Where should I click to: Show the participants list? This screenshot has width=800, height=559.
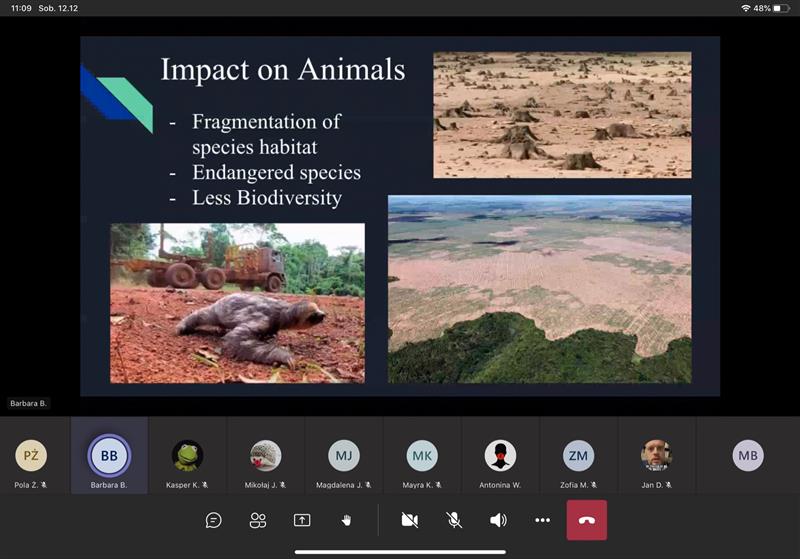[258, 520]
